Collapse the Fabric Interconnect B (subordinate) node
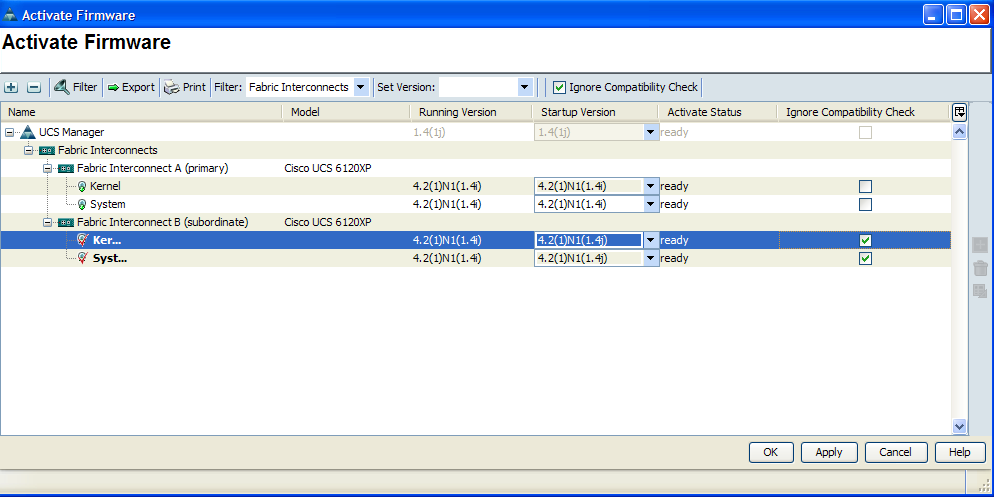 coord(47,222)
